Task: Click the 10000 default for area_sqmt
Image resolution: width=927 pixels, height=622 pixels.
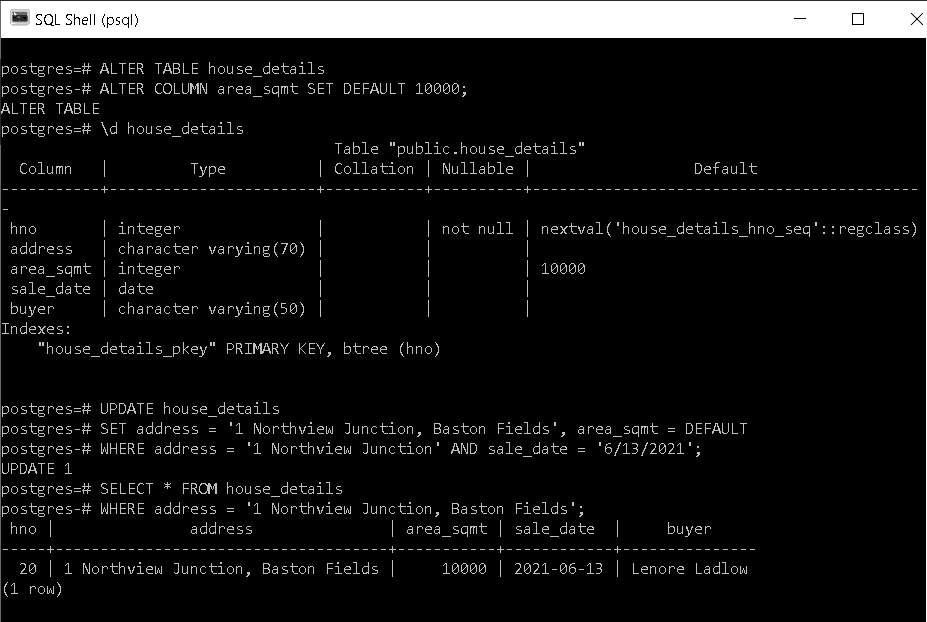Action: point(563,269)
